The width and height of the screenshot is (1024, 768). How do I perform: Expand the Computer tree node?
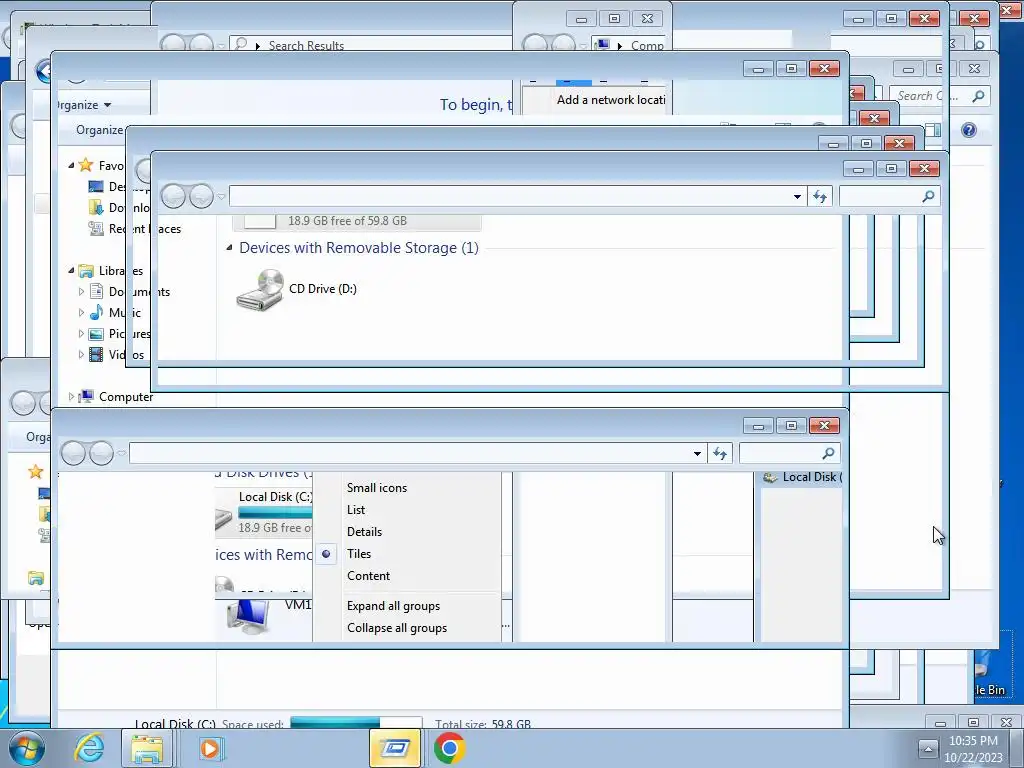tap(71, 396)
